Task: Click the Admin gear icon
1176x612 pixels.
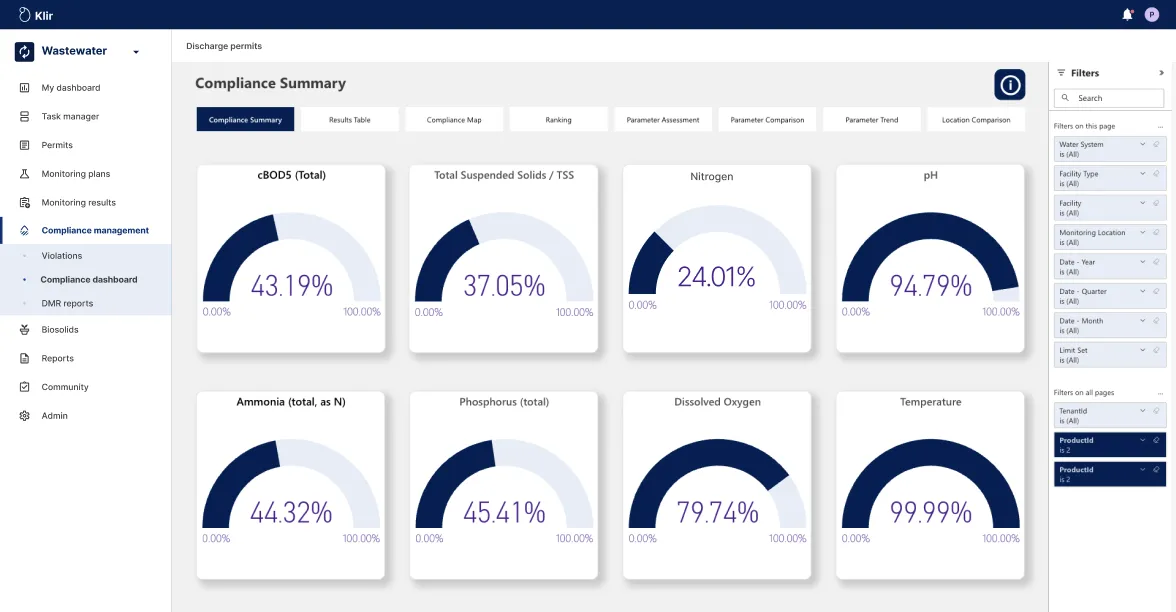Action: pos(22,416)
